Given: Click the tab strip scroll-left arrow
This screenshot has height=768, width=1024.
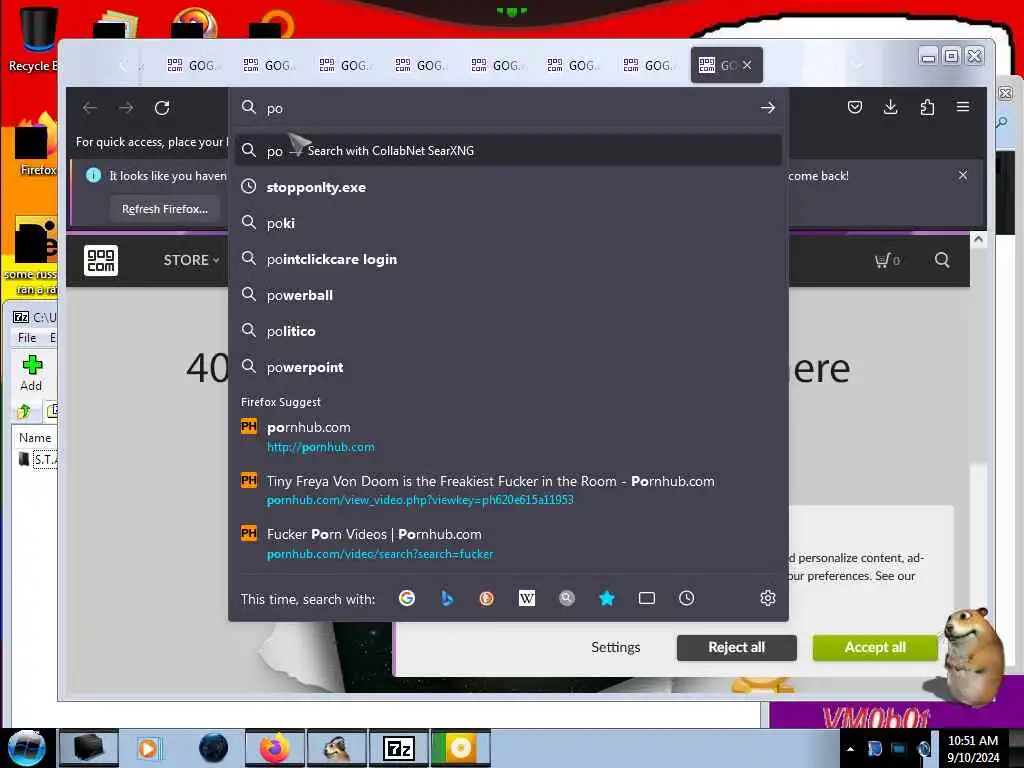Looking at the screenshot, I should [x=123, y=65].
